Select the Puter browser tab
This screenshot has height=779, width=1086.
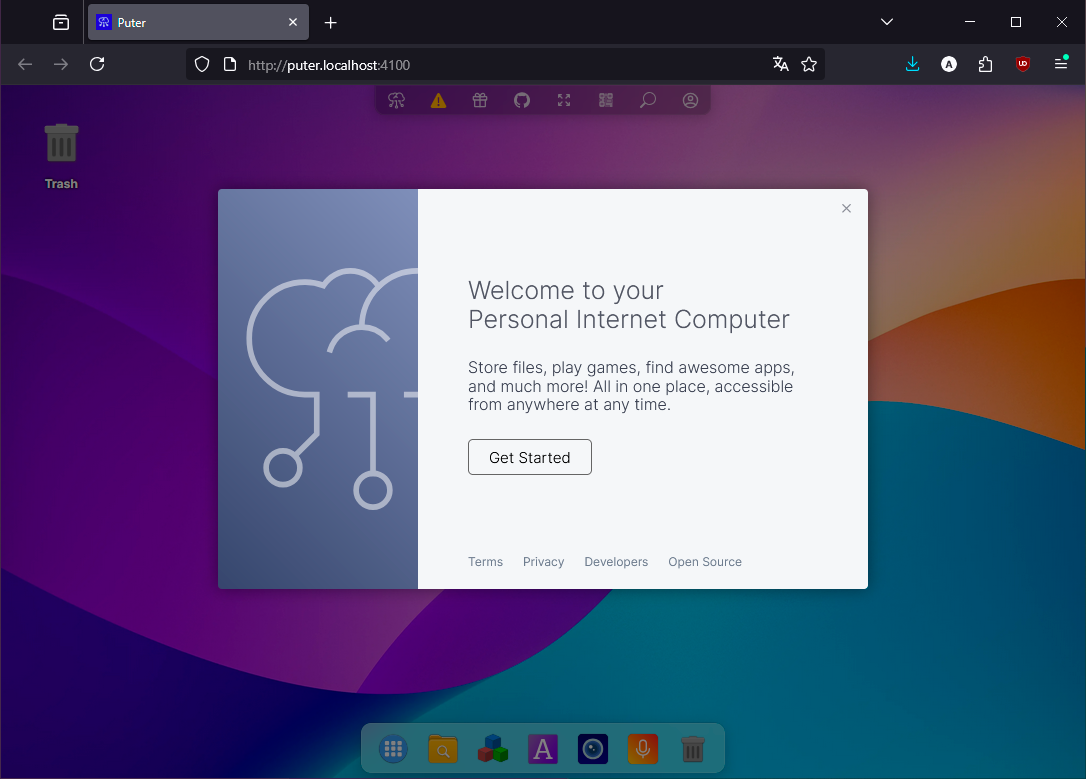point(198,22)
